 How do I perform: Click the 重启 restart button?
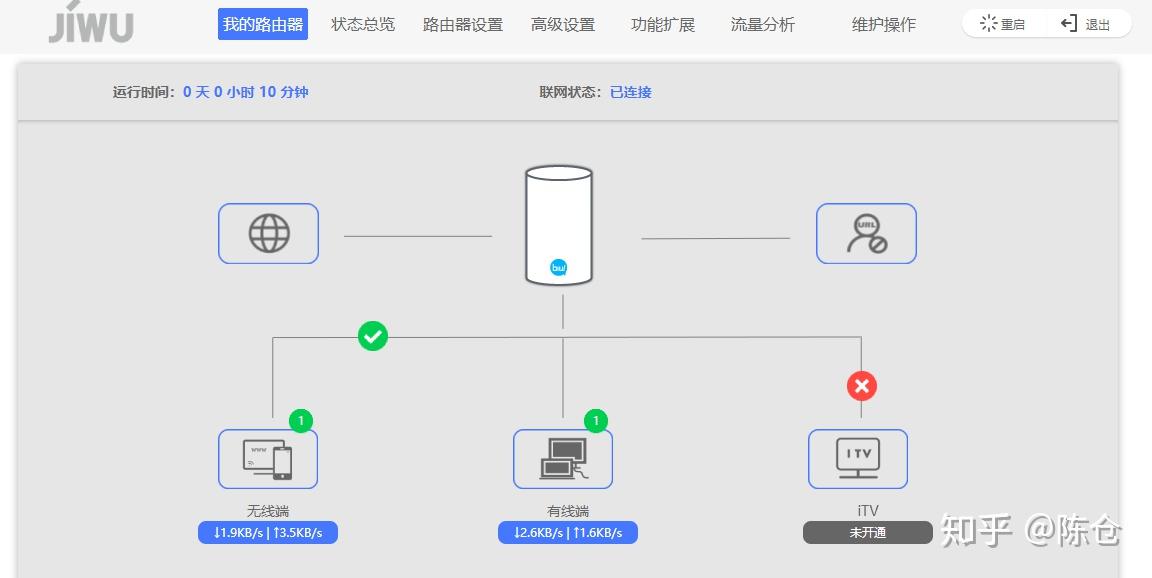(1001, 24)
